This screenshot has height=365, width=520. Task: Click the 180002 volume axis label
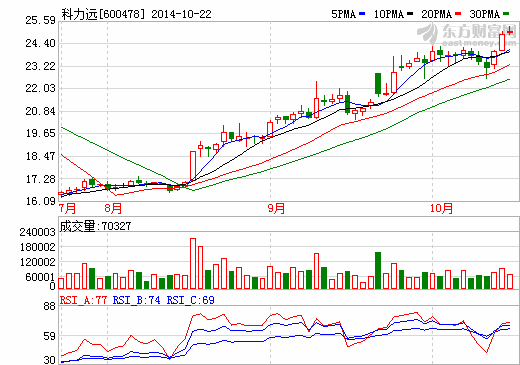tap(37, 247)
